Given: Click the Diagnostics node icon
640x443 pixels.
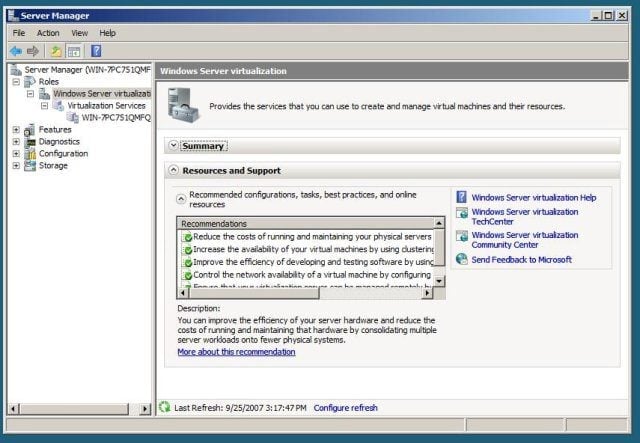Looking at the screenshot, I should coord(30,142).
